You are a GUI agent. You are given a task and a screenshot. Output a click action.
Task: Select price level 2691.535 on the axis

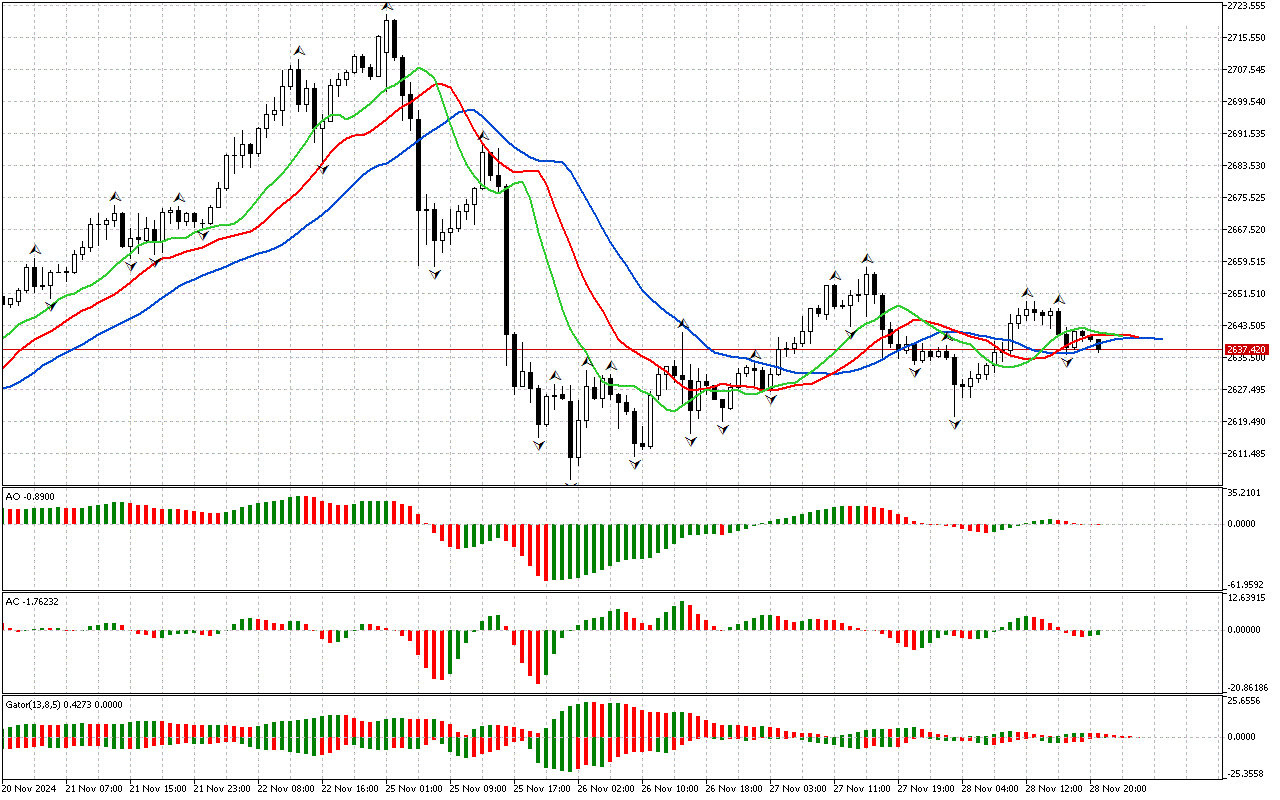tap(1246, 134)
